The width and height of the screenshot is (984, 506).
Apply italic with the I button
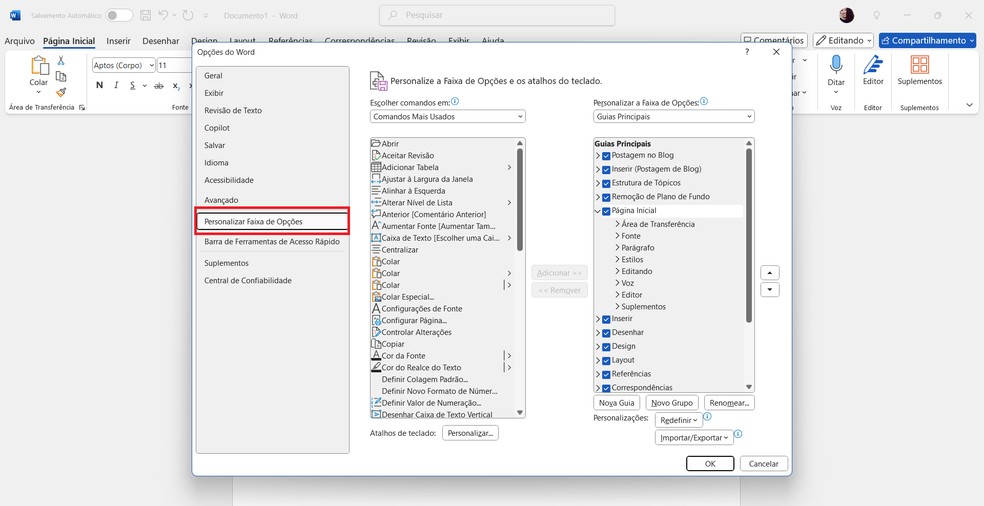116,85
